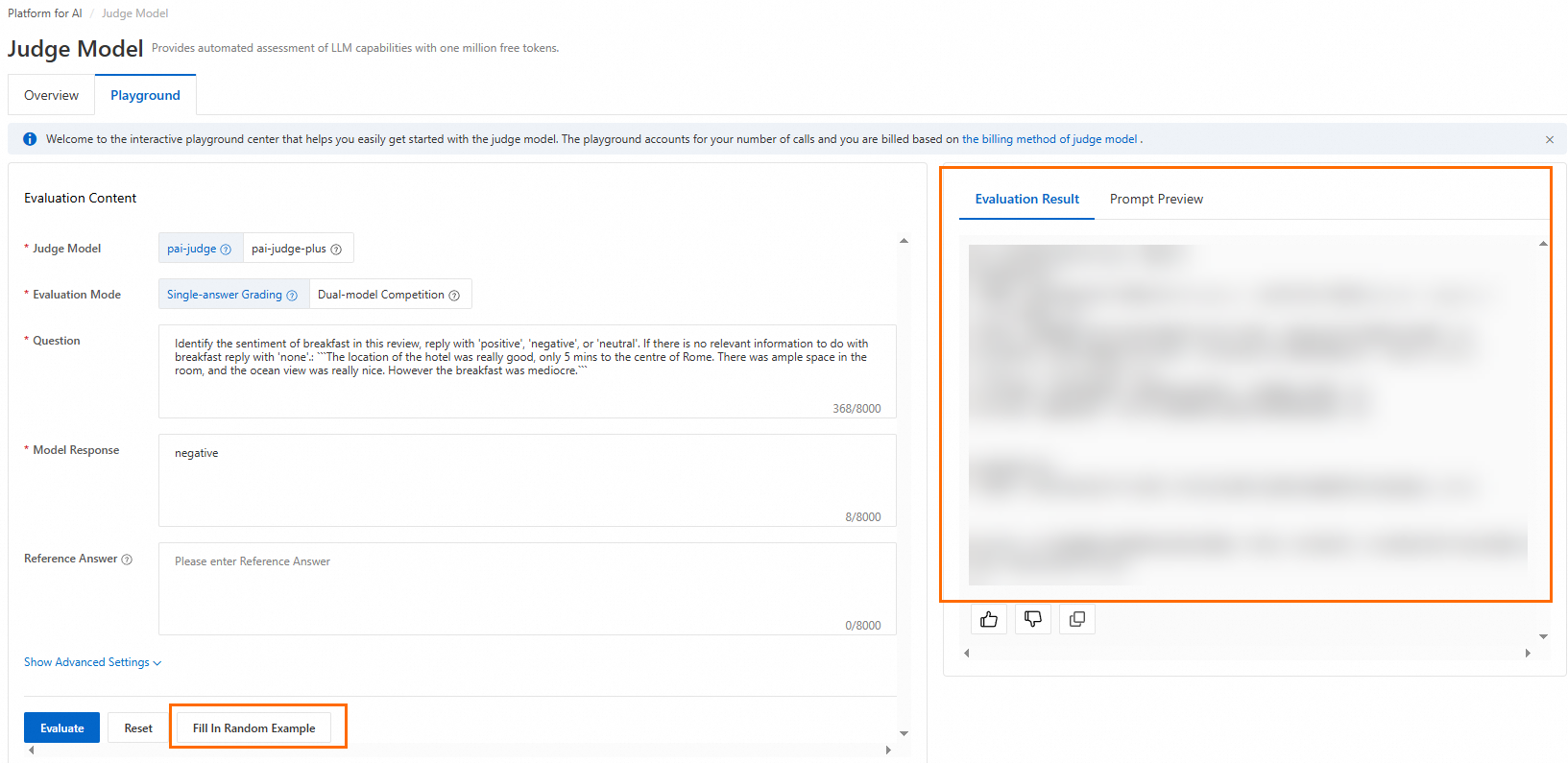The width and height of the screenshot is (1568, 763).
Task: Click the 368/8000 character counter
Action: [856, 409]
